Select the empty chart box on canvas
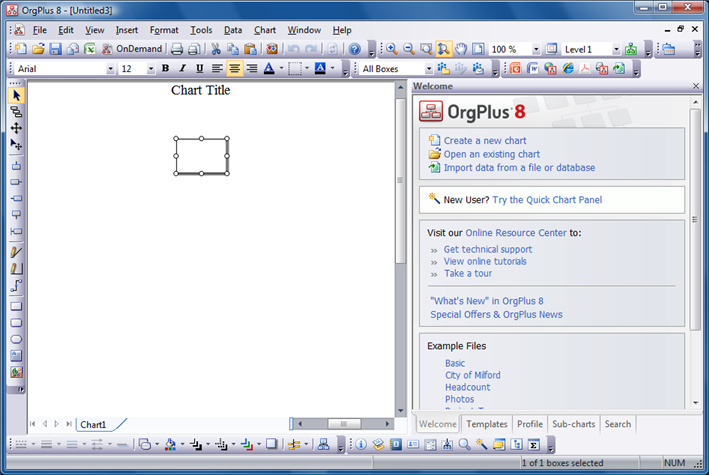This screenshot has width=709, height=475. (201, 156)
